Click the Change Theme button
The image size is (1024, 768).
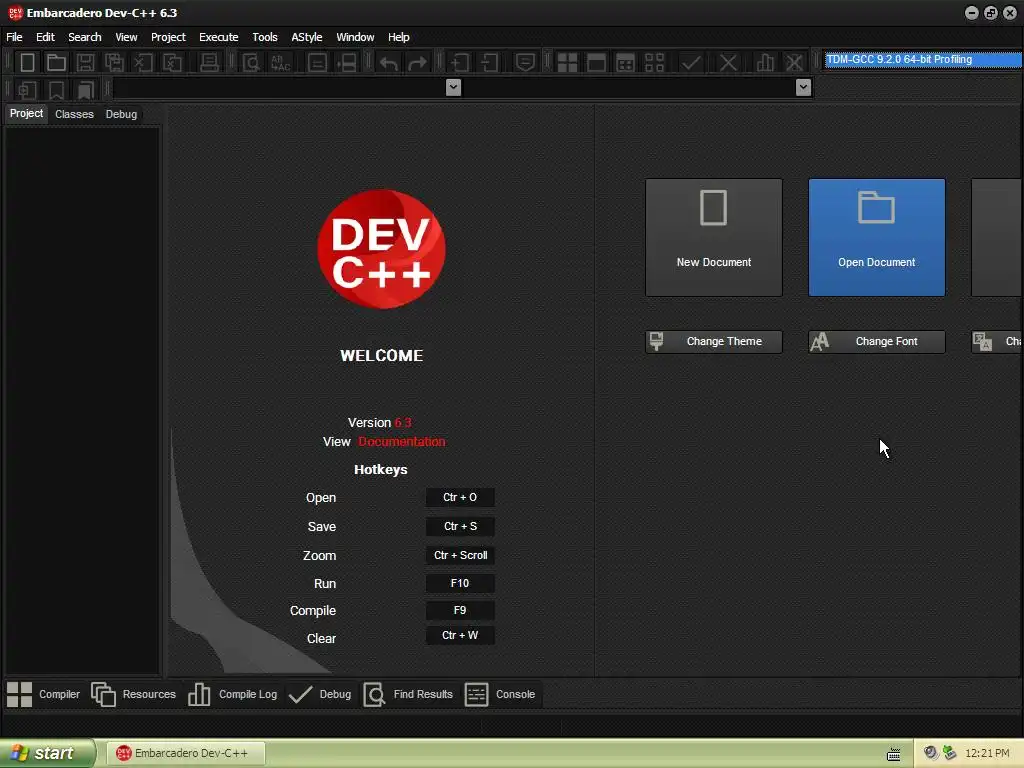pos(714,342)
